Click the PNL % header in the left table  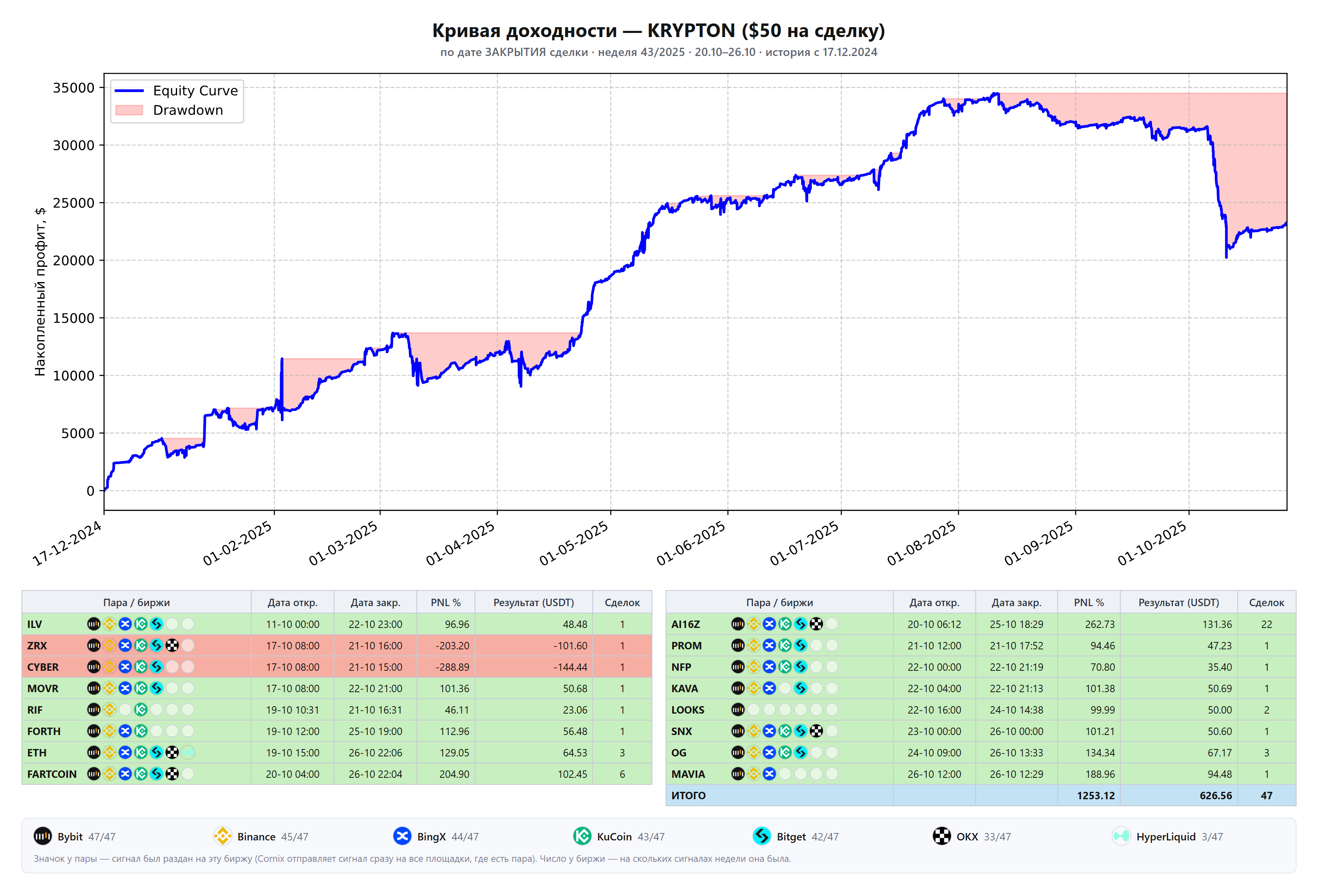pos(446,602)
